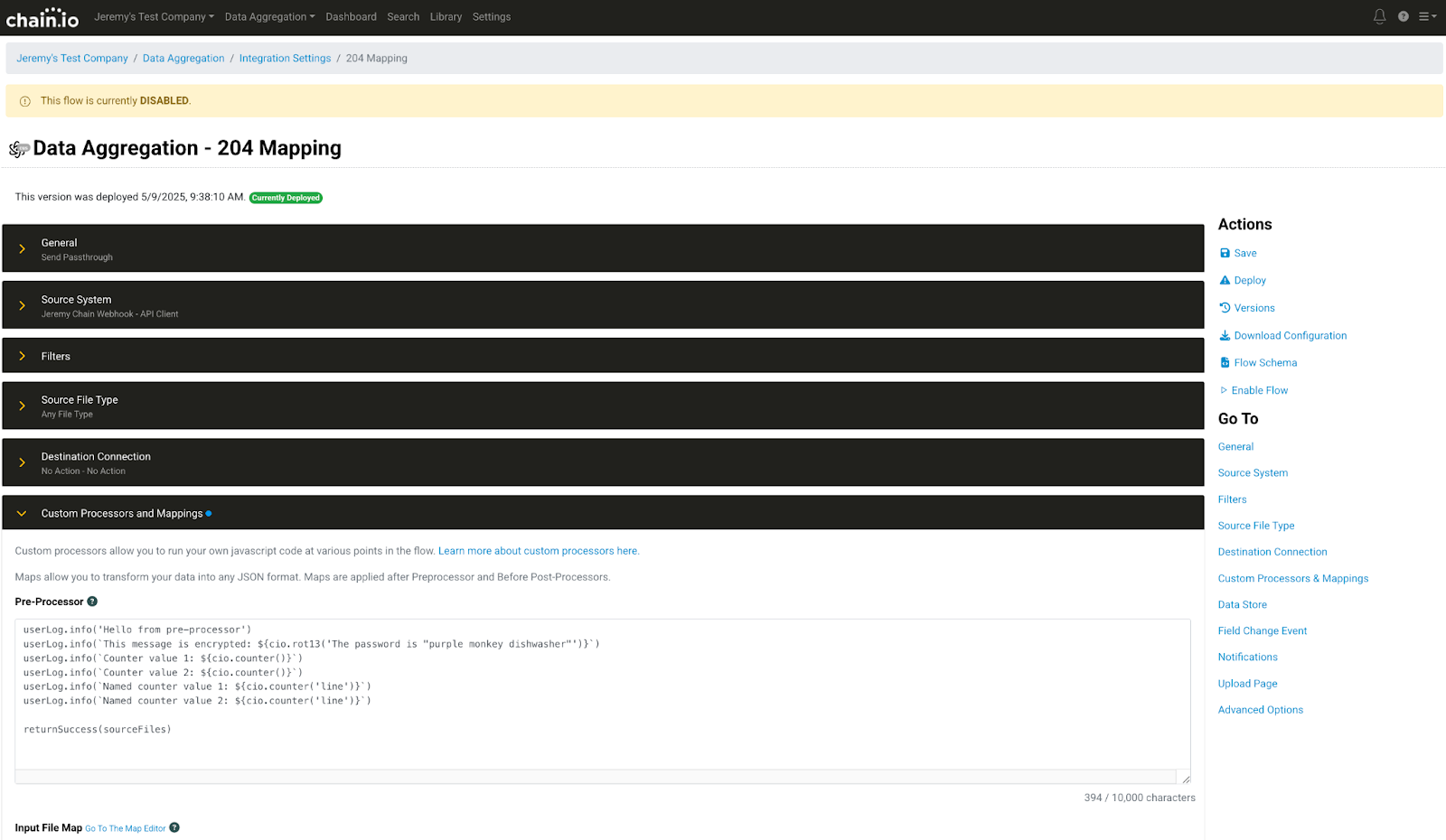Screen dimensions: 1446x840
Task: Jump to Source System in Go To list
Action: [x=1253, y=472]
